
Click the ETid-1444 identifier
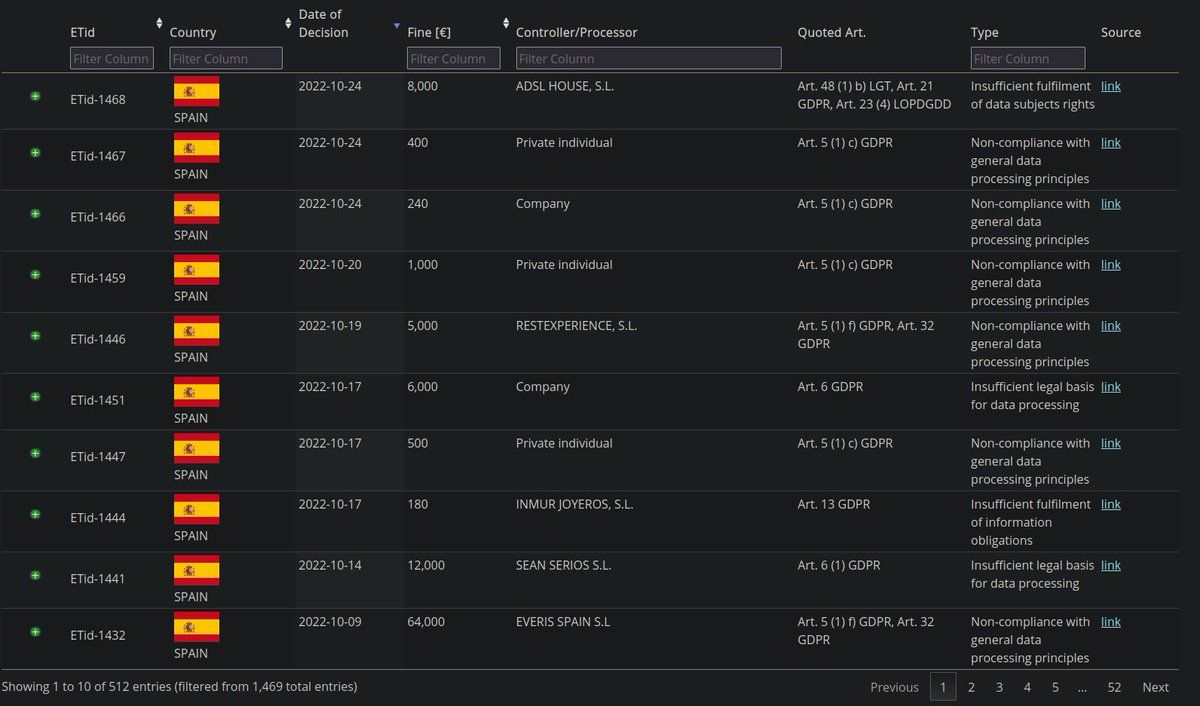pyautogui.click(x=98, y=517)
